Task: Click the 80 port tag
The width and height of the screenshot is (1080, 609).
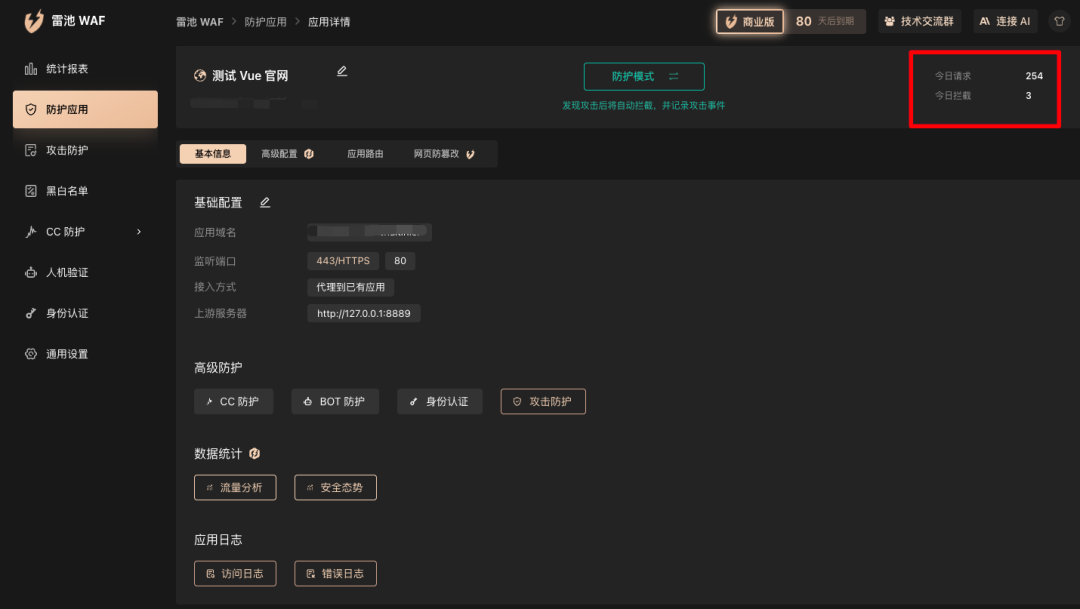Action: click(400, 261)
